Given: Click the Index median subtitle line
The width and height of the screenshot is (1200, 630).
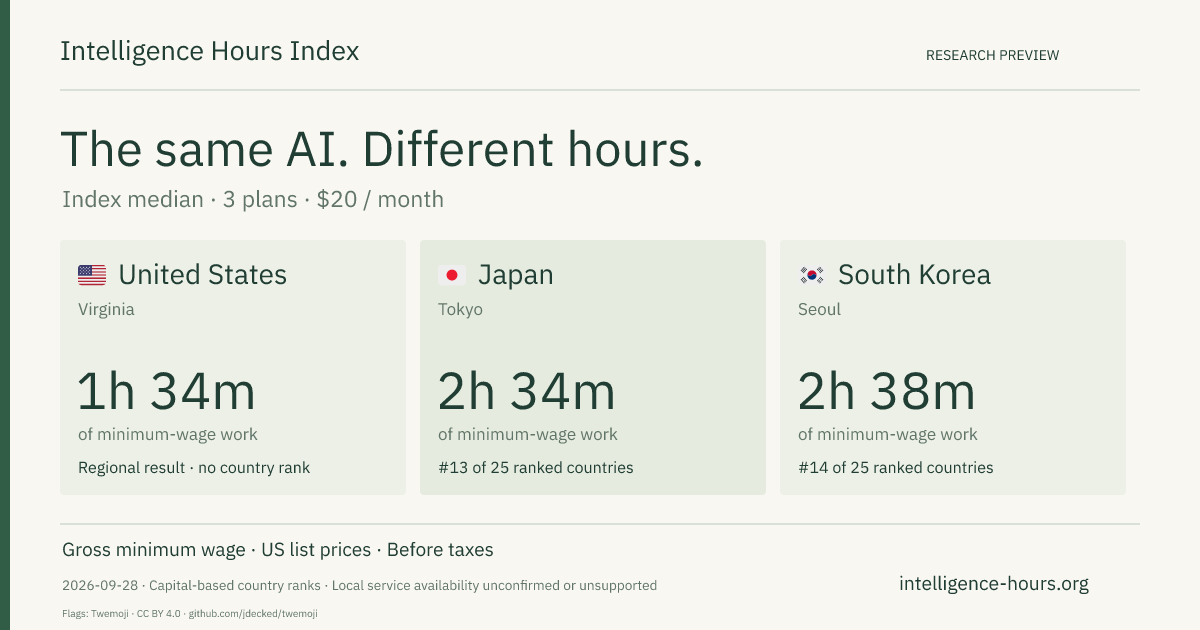Looking at the screenshot, I should pos(253,199).
